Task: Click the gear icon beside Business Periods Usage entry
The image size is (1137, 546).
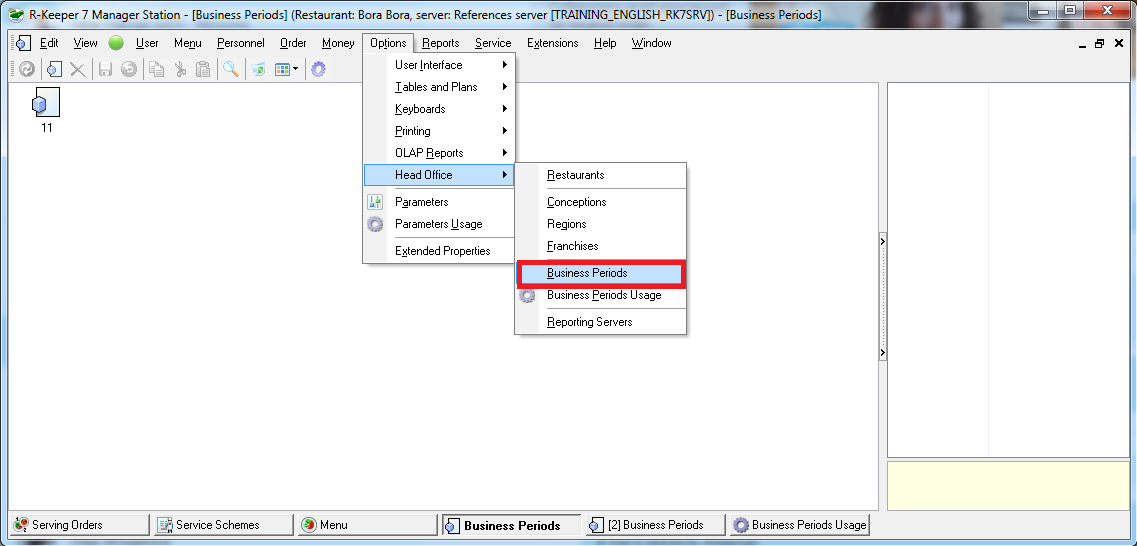Action: [527, 295]
